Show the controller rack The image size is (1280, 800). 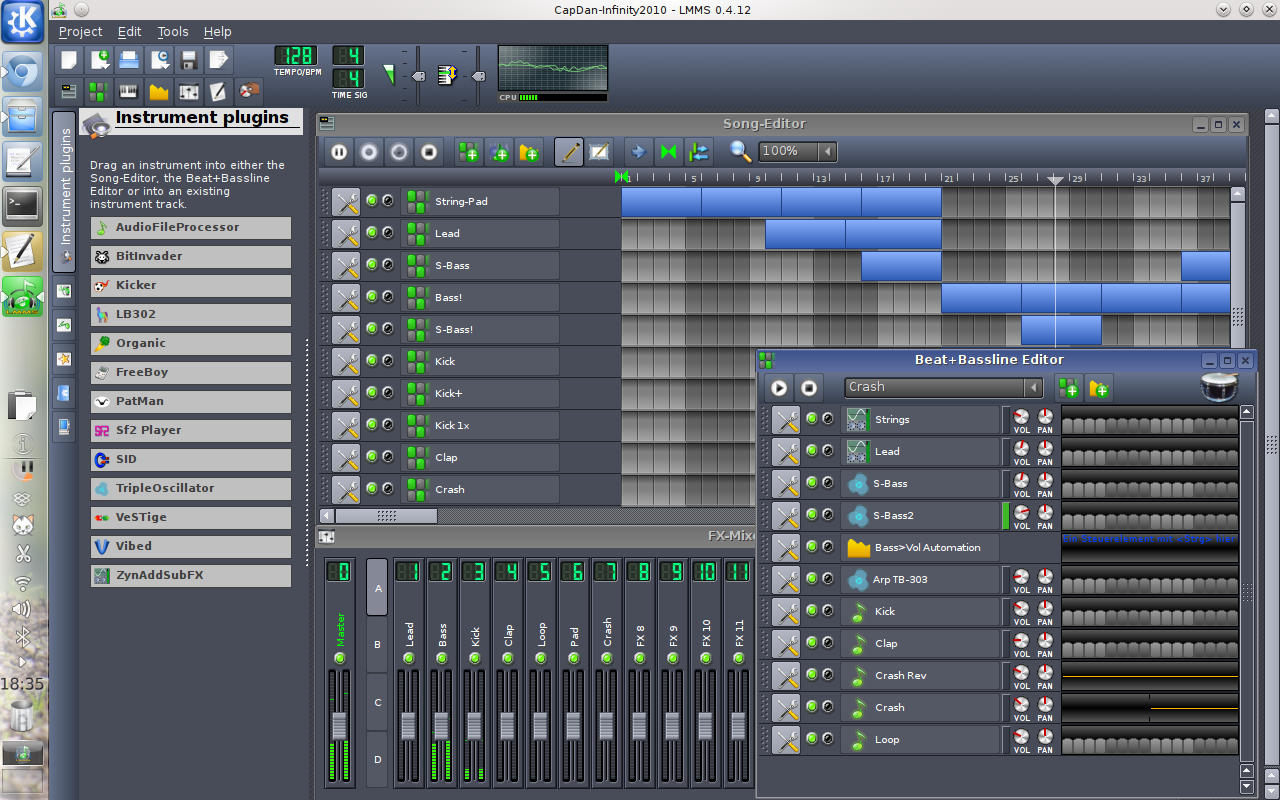tap(249, 92)
